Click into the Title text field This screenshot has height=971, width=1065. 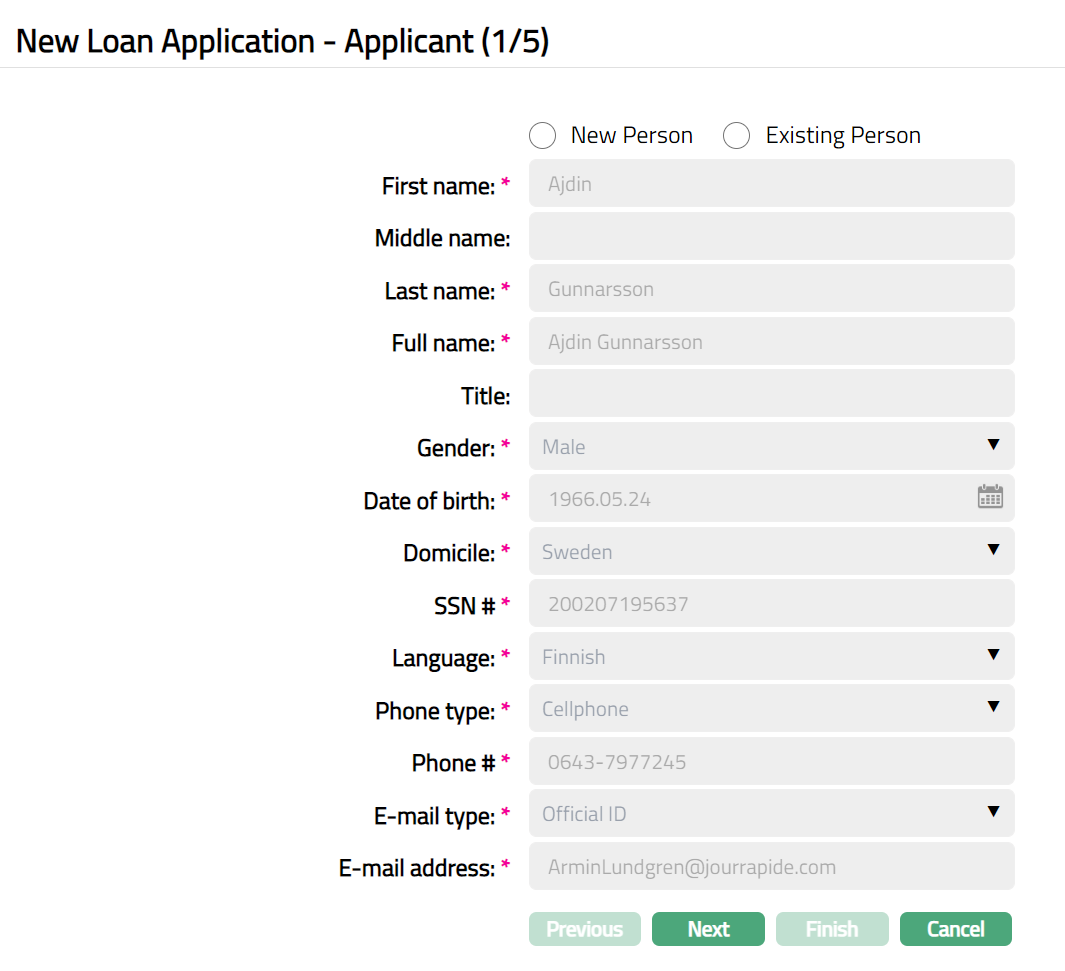pyautogui.click(x=771, y=394)
